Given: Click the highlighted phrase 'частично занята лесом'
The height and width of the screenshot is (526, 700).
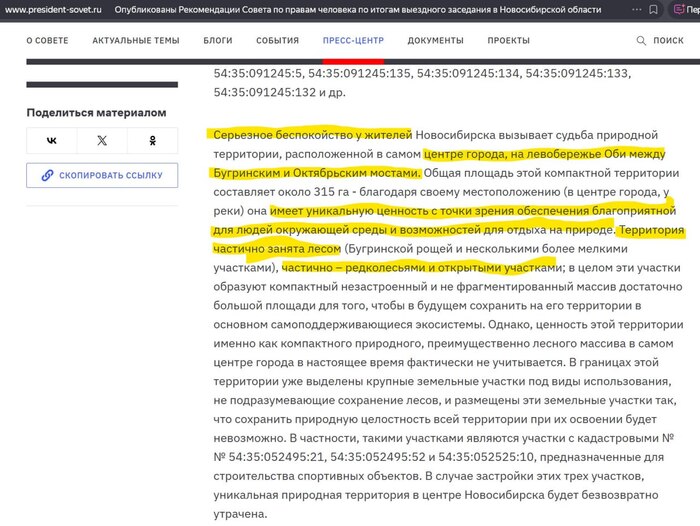Looking at the screenshot, I should pos(277,249).
